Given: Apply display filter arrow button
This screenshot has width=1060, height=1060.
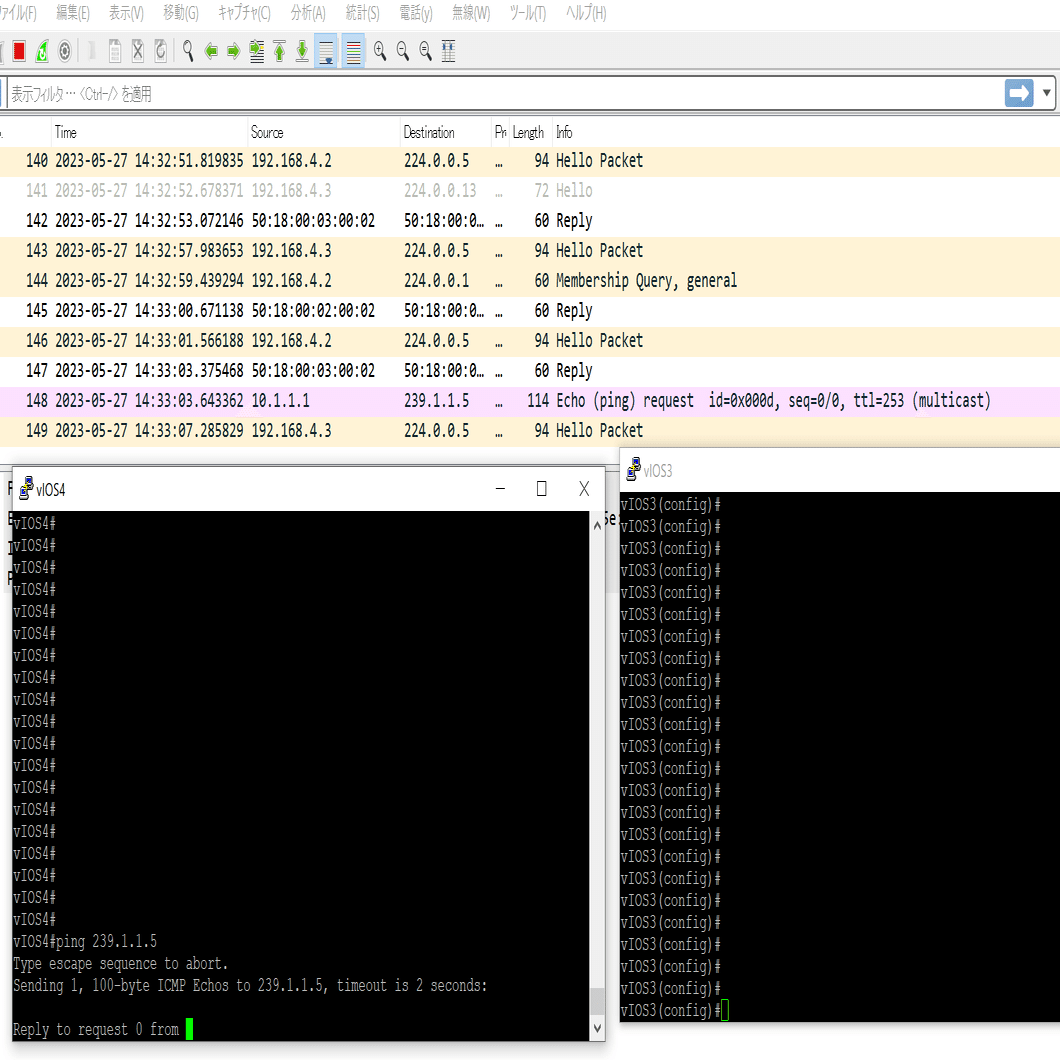Looking at the screenshot, I should coord(1019,93).
